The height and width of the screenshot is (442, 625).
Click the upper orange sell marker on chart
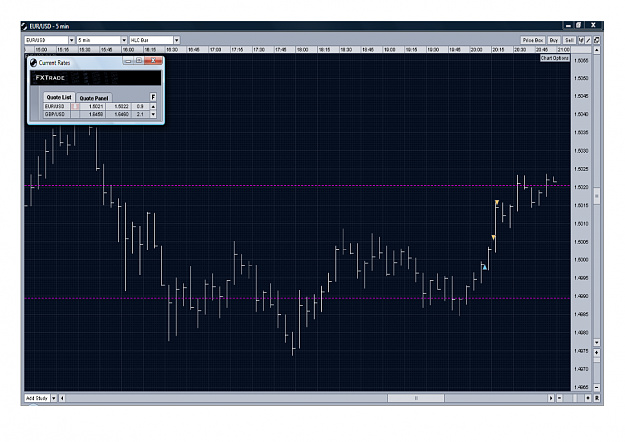(x=497, y=203)
